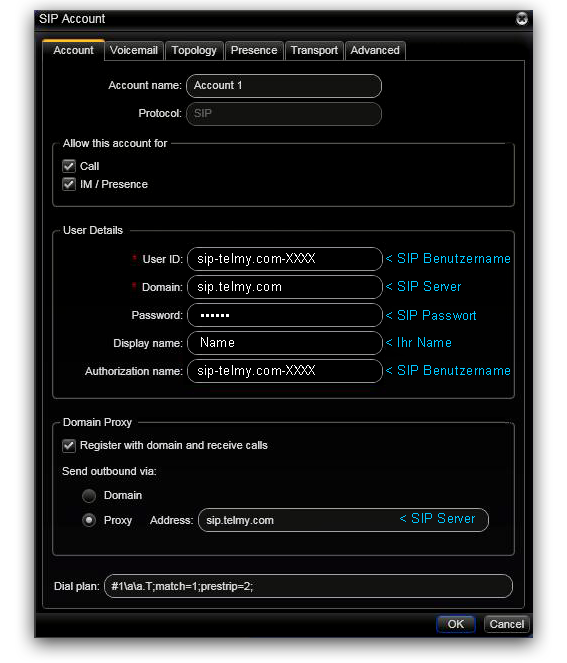Open the Topology tab
Screen dimensions: 567x663
coord(194,51)
